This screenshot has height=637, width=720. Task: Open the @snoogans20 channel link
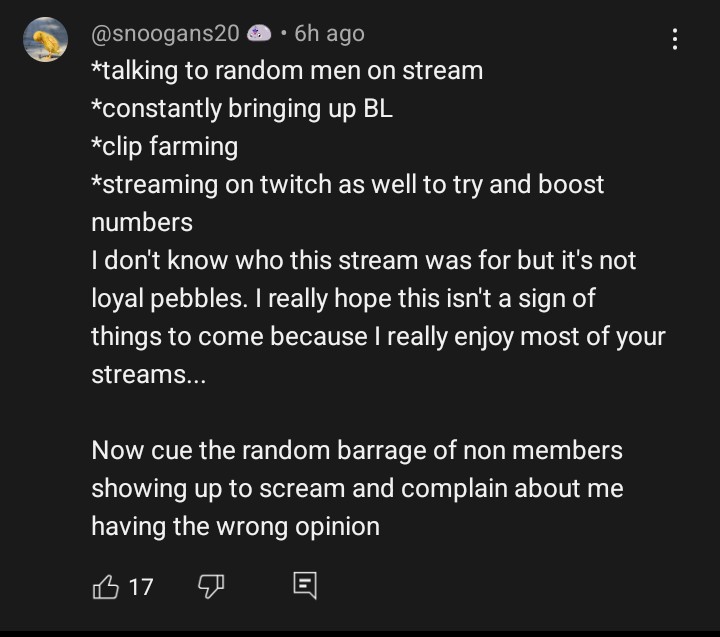click(x=165, y=34)
